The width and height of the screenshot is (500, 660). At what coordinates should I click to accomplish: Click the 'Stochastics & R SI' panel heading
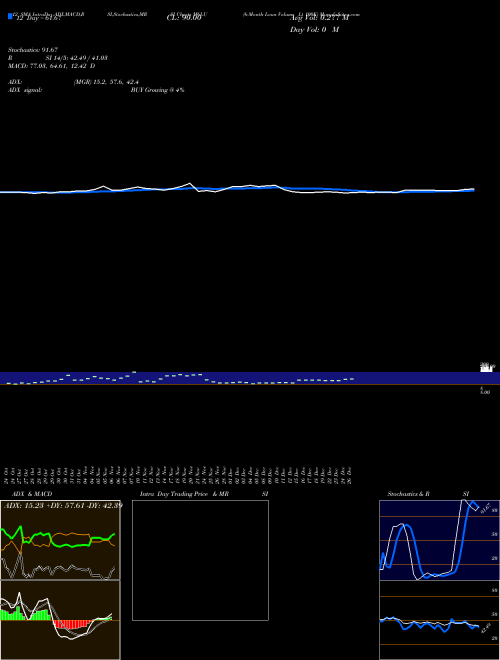pos(428,494)
